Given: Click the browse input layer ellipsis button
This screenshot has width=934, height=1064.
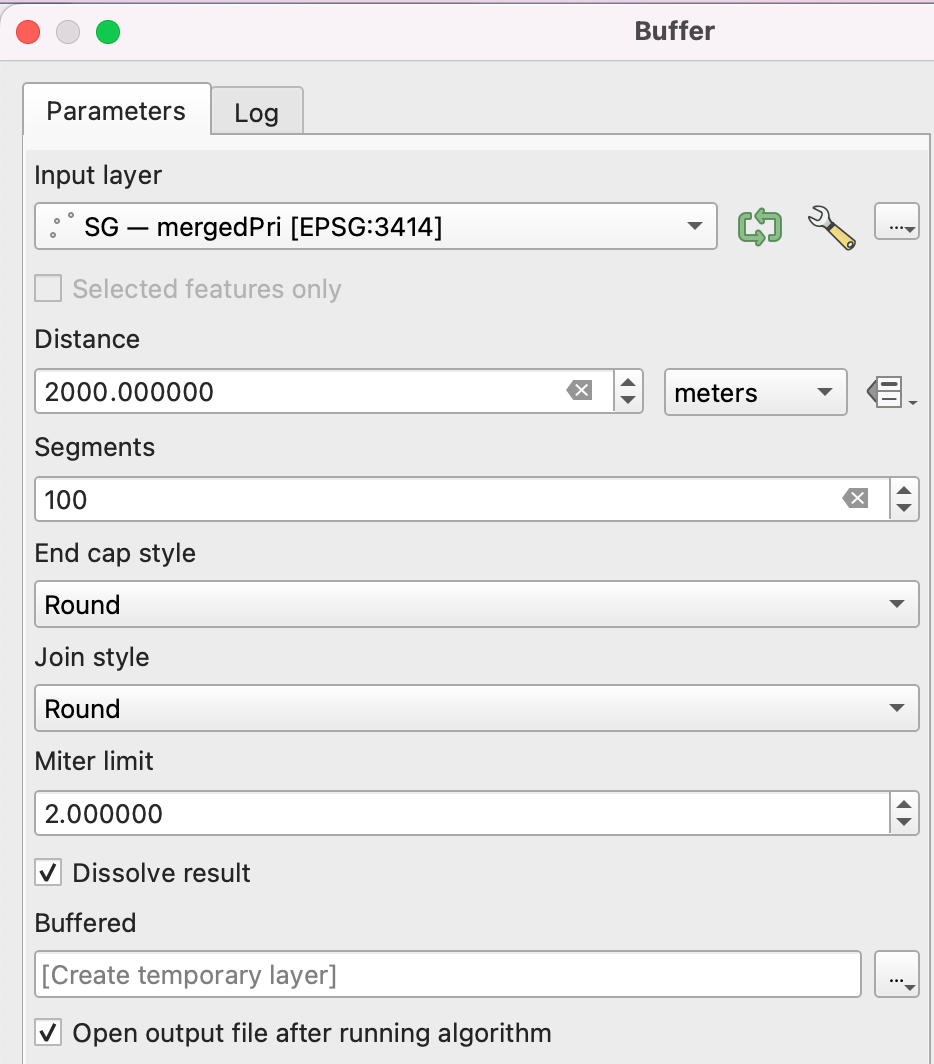Looking at the screenshot, I should click(x=896, y=224).
